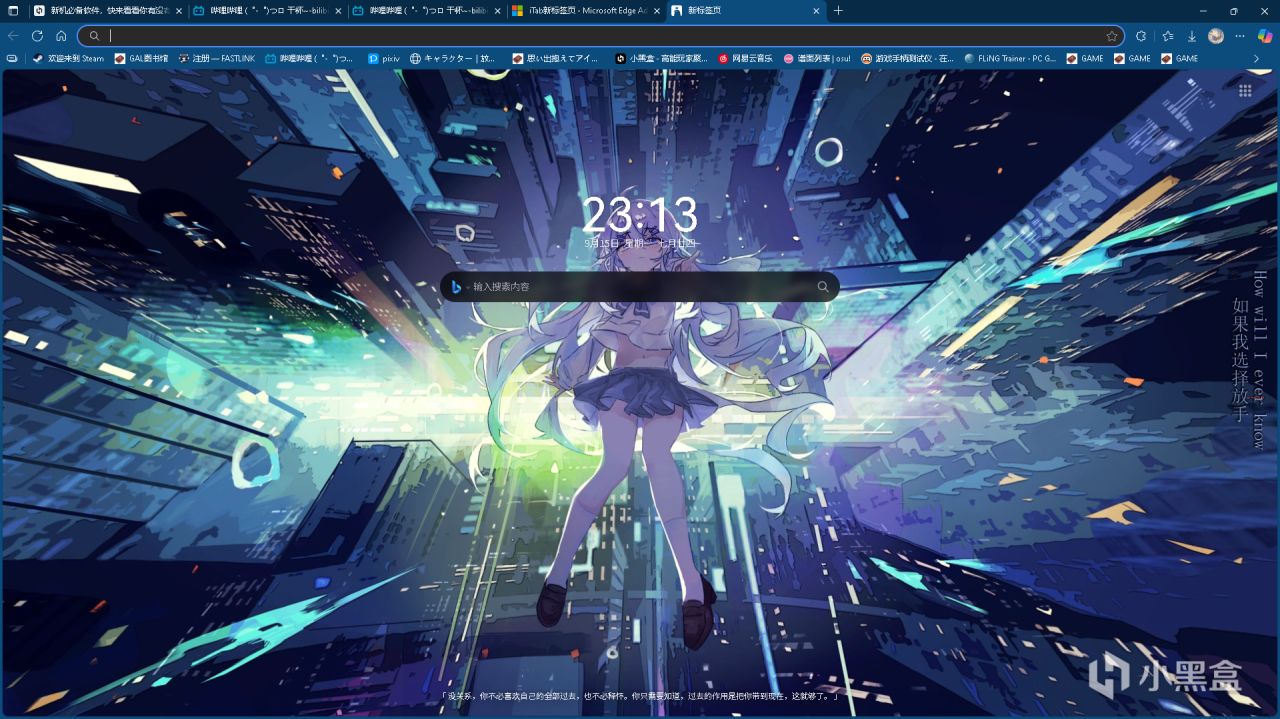Image resolution: width=1280 pixels, height=719 pixels.
Task: Open the pixiv bookmark
Action: click(x=384, y=58)
